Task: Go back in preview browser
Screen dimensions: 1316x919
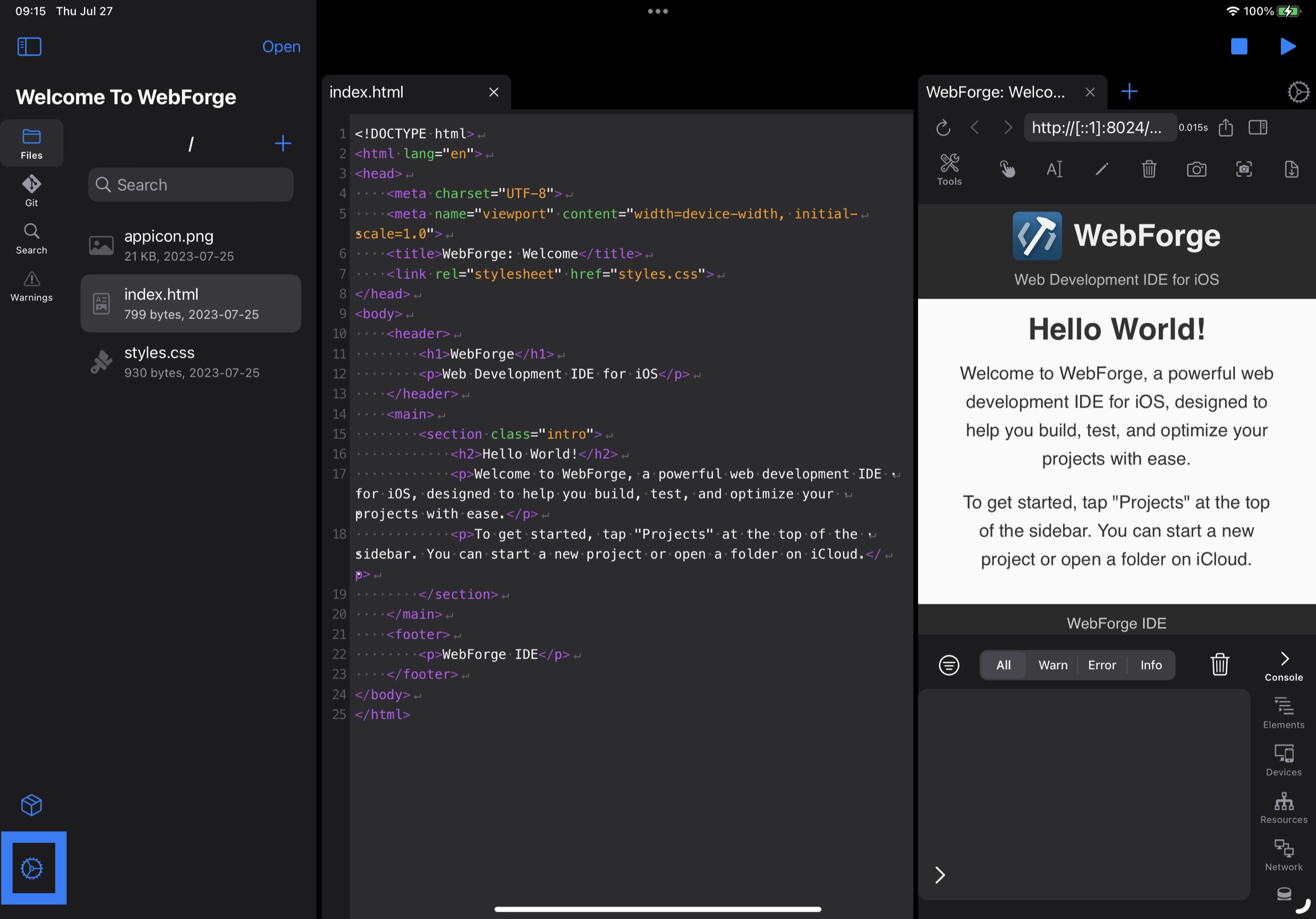Action: tap(975, 127)
